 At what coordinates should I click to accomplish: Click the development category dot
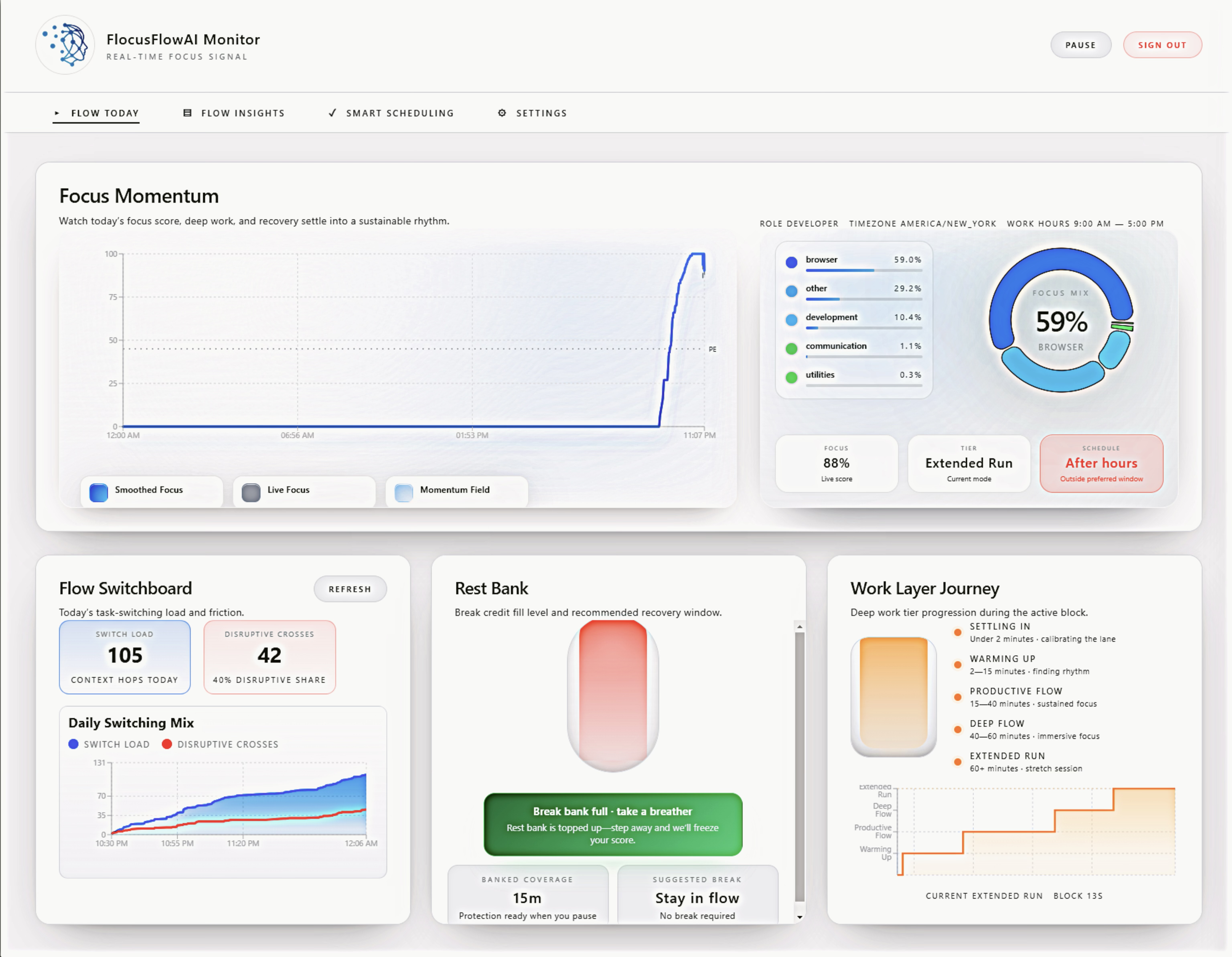point(791,320)
